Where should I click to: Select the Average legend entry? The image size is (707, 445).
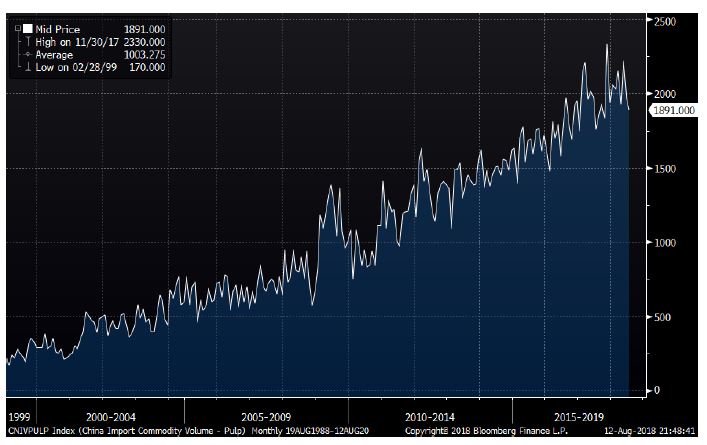click(x=53, y=56)
